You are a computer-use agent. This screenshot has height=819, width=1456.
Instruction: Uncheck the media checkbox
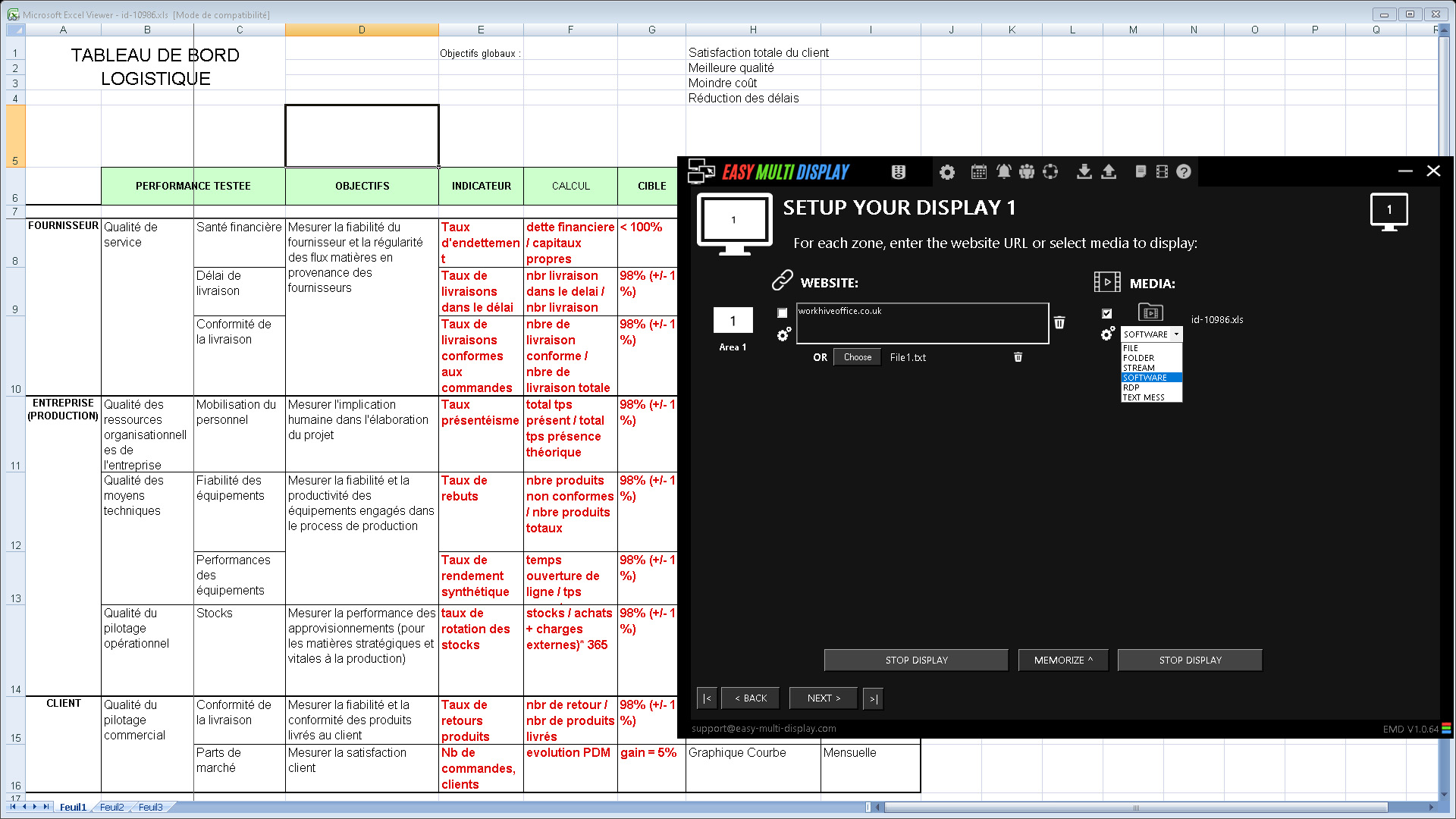pos(1107,313)
